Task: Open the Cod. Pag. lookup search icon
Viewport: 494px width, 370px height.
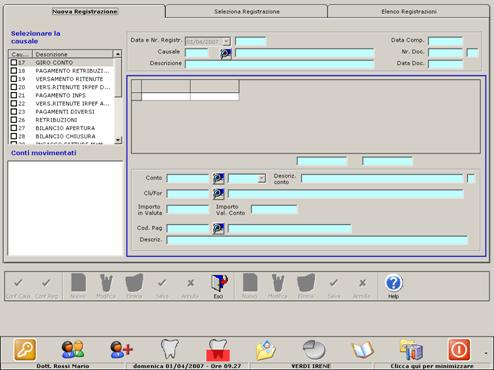Action: click(x=218, y=228)
